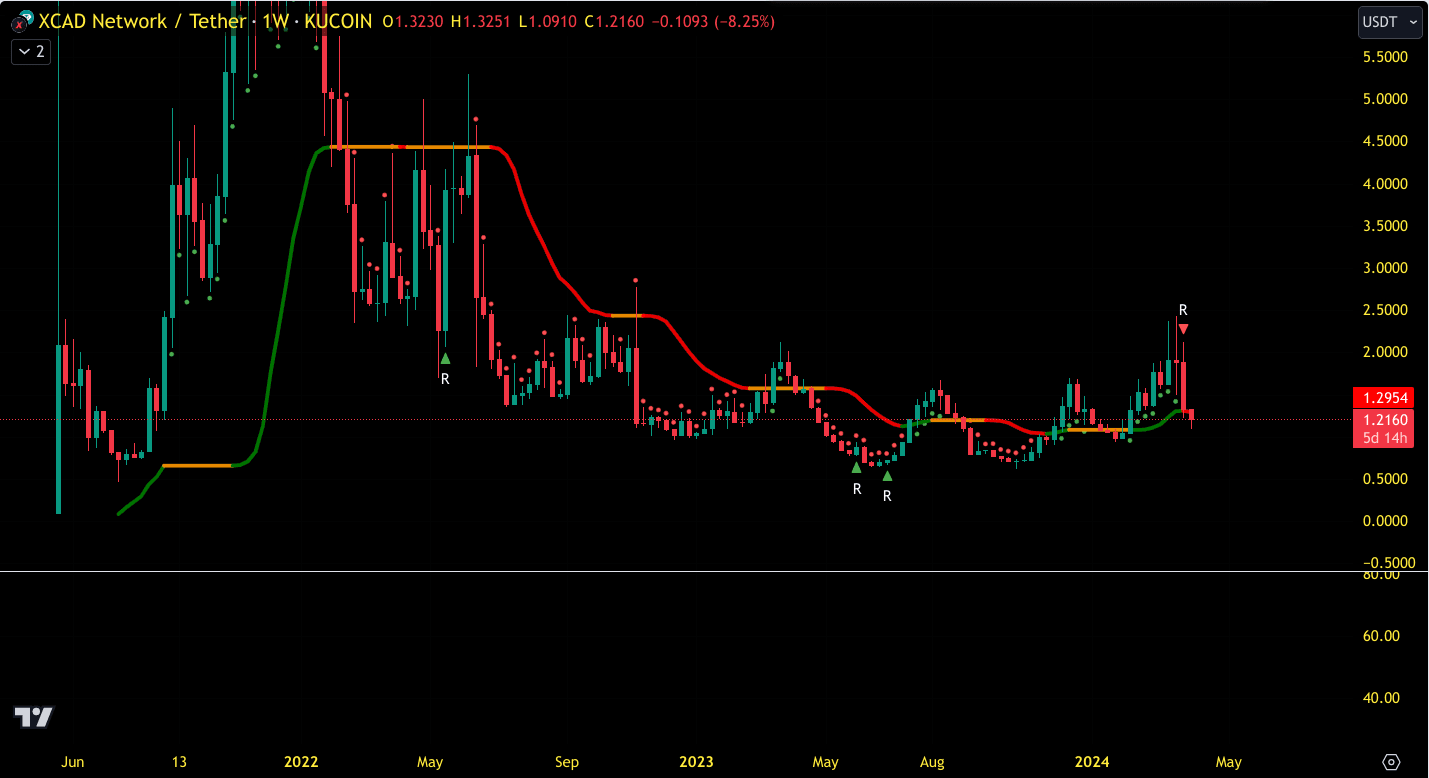Select the high value H1.3251

click(x=479, y=21)
